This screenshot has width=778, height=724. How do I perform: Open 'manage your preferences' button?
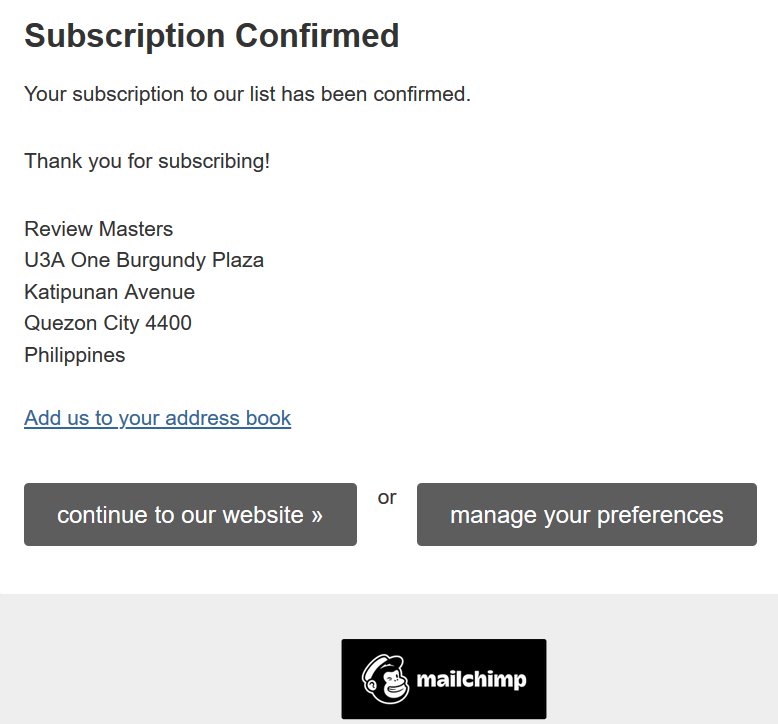(586, 515)
